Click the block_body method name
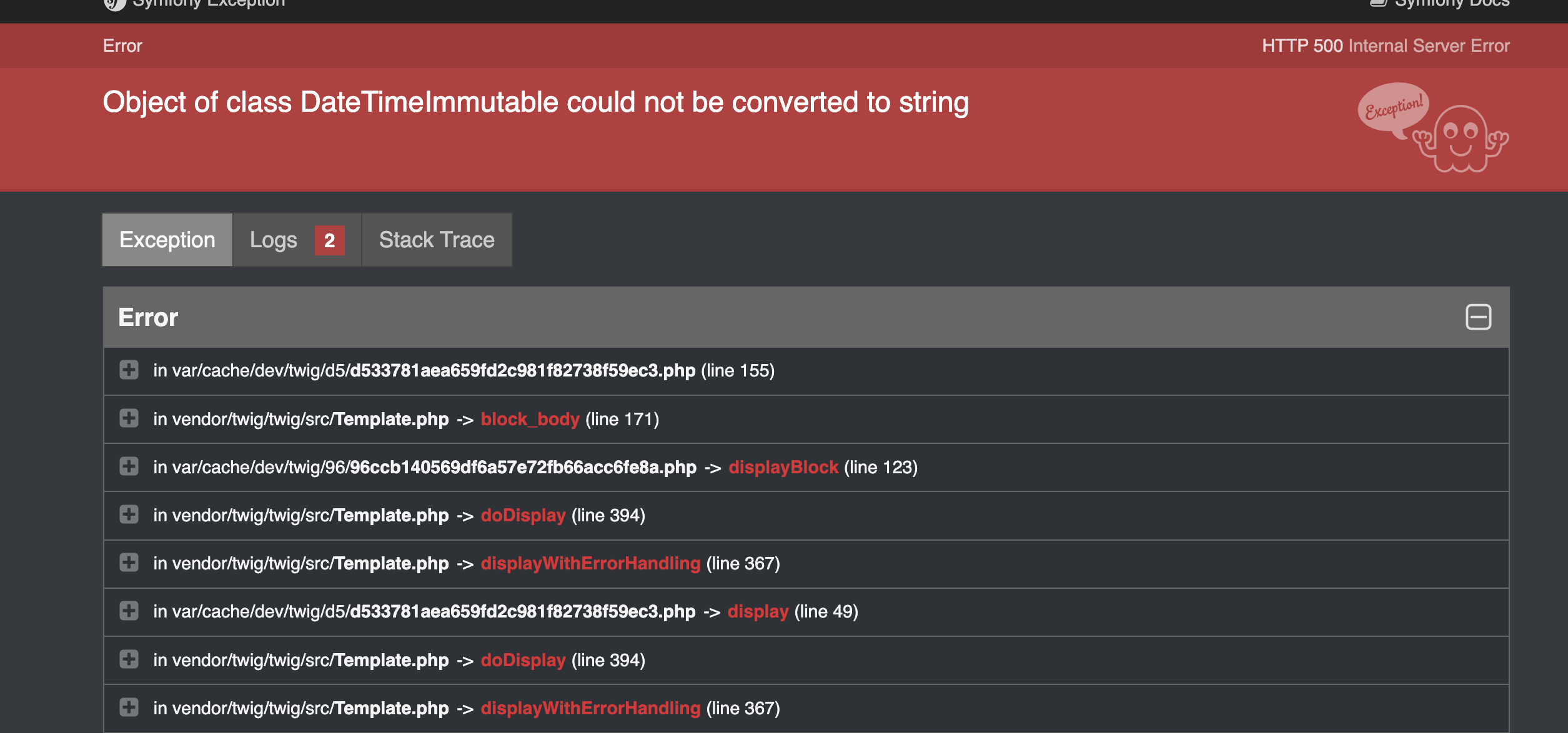Viewport: 1568px width, 733px height. tap(530, 419)
